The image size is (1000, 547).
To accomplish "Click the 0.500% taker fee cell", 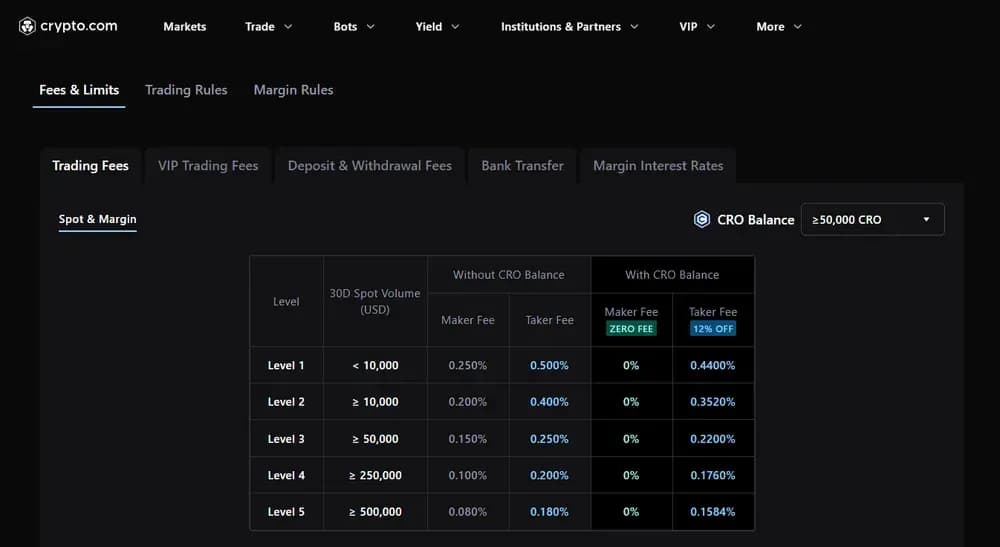I will [x=549, y=365].
